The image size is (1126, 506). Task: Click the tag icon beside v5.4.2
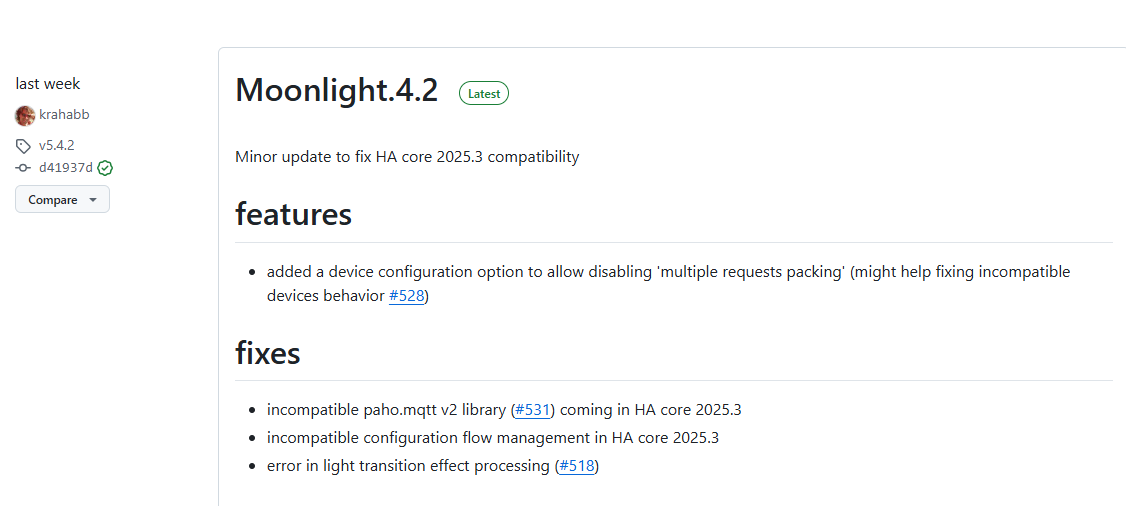point(23,146)
